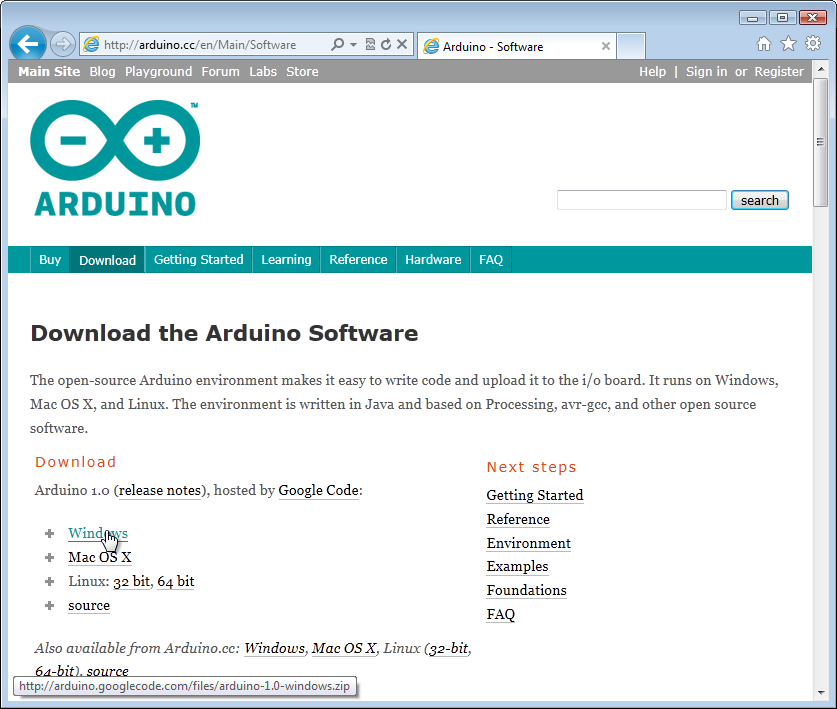Open the Hardware navigation tab
The height and width of the screenshot is (709, 837).
433,259
